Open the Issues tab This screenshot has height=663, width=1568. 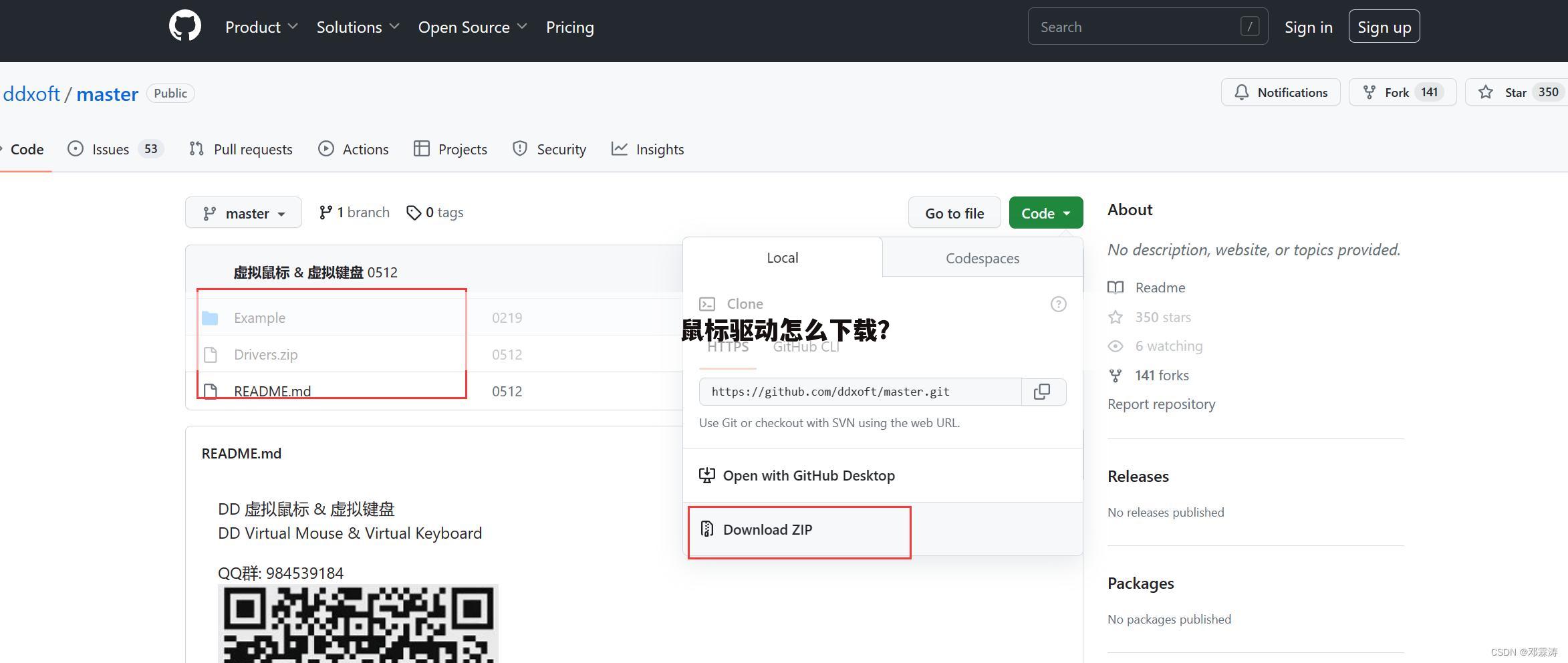coord(111,149)
